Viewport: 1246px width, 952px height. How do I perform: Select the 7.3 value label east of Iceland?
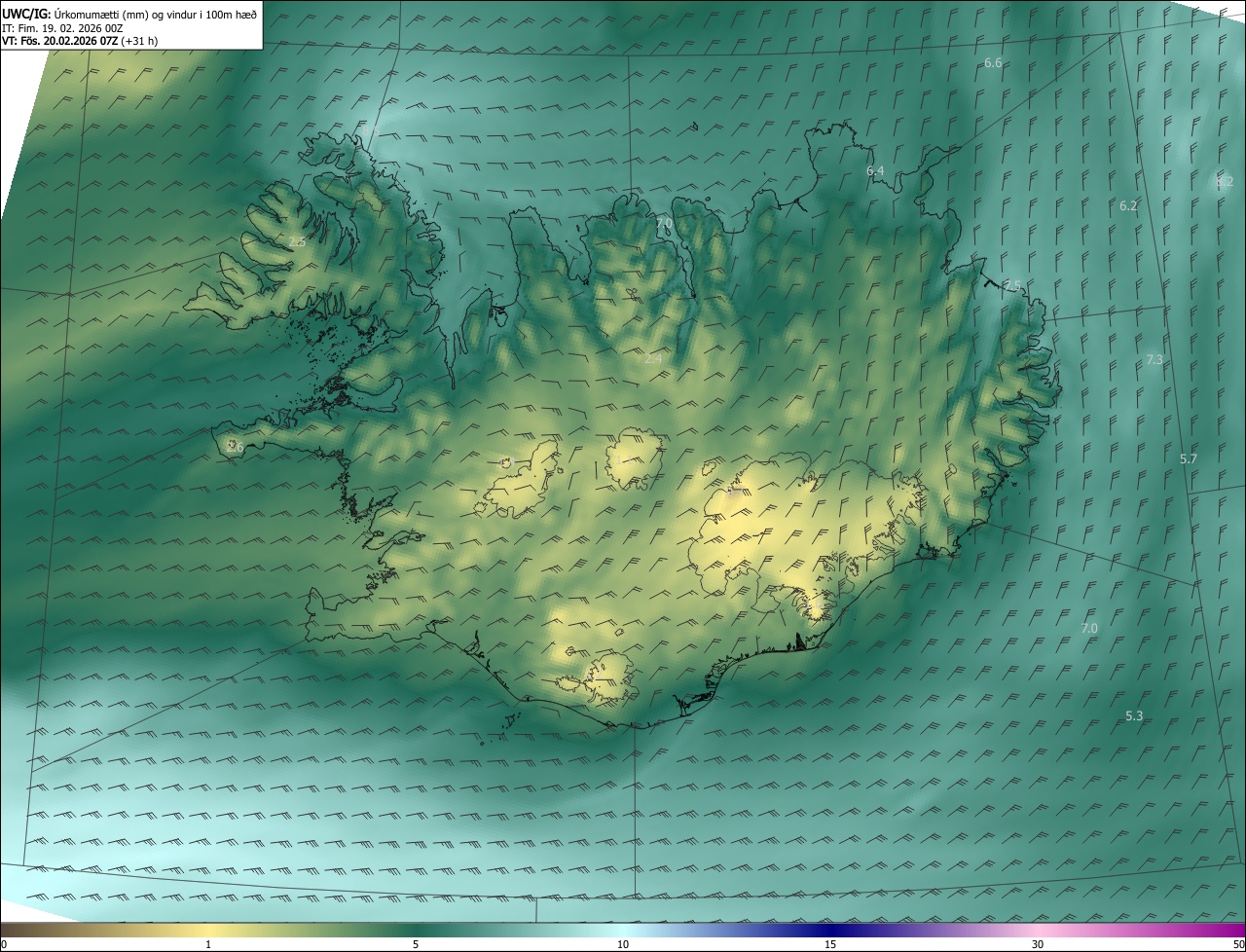pos(1154,360)
